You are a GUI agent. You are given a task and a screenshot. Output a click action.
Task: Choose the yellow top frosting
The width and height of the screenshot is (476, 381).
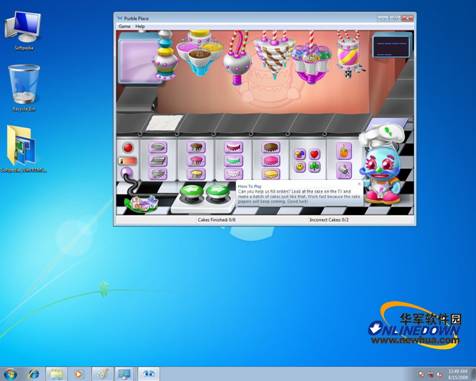[x=271, y=174]
